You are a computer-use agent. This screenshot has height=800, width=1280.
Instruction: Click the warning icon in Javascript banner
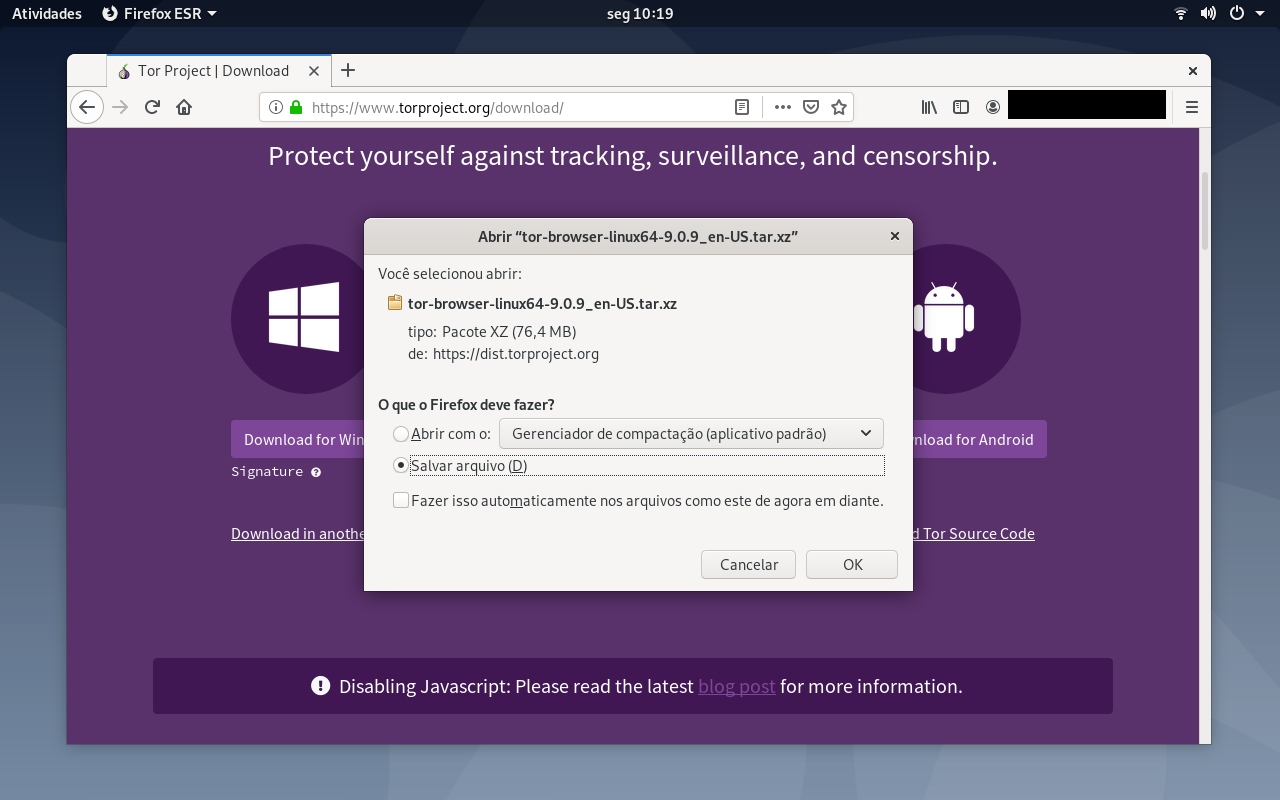point(321,686)
